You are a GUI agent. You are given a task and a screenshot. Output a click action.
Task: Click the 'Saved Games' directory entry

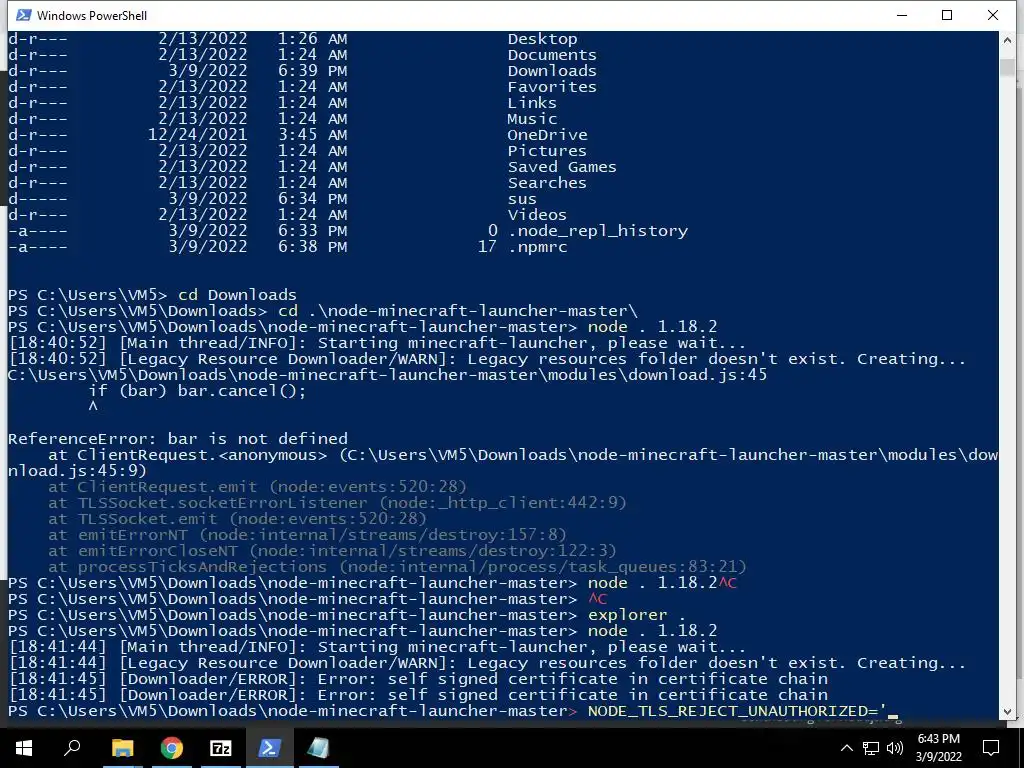point(562,167)
